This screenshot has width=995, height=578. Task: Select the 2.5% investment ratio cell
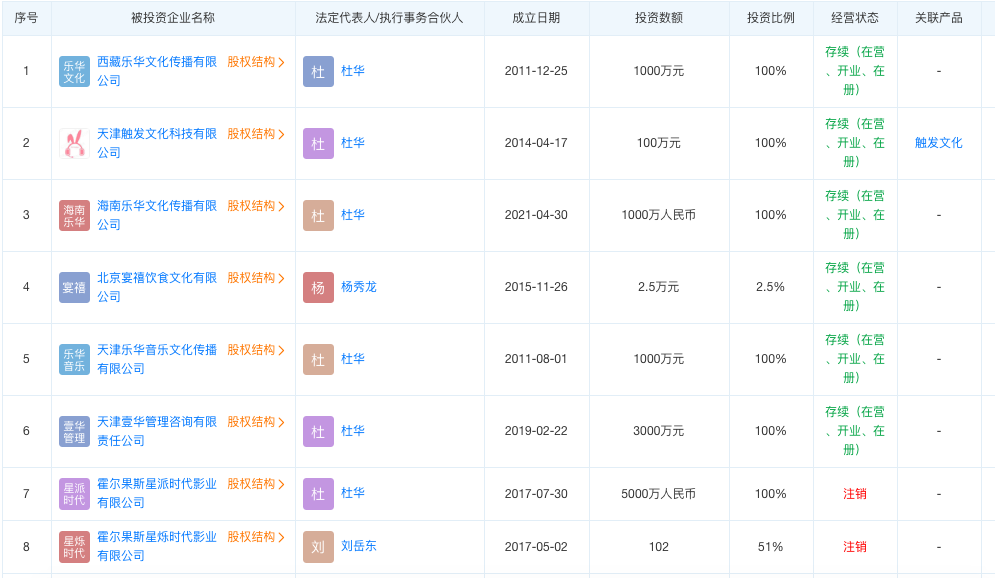pyautogui.click(x=770, y=287)
